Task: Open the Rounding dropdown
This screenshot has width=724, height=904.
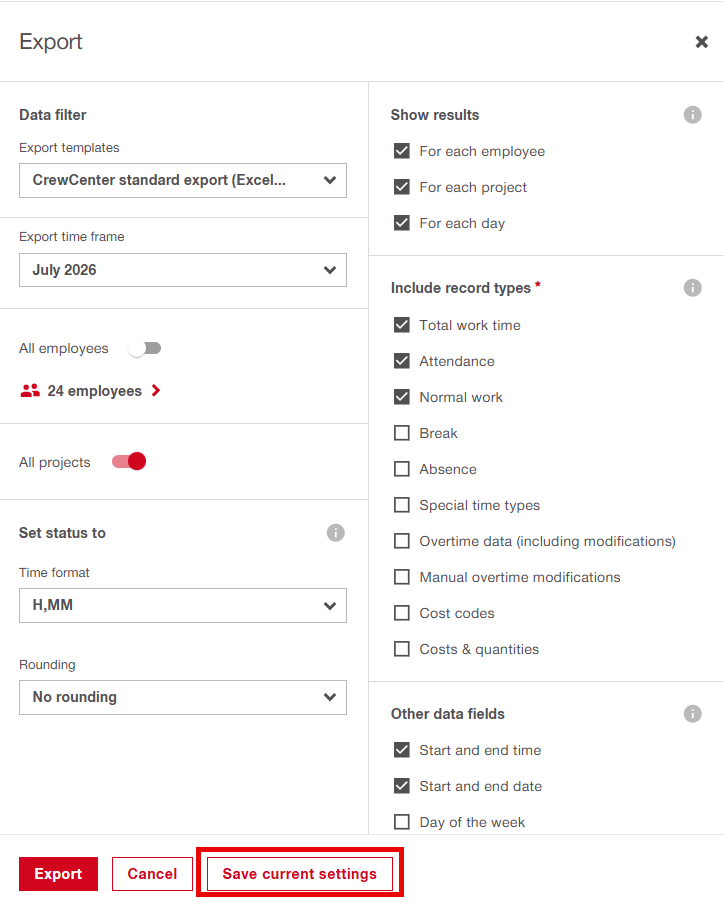Action: pyautogui.click(x=183, y=698)
